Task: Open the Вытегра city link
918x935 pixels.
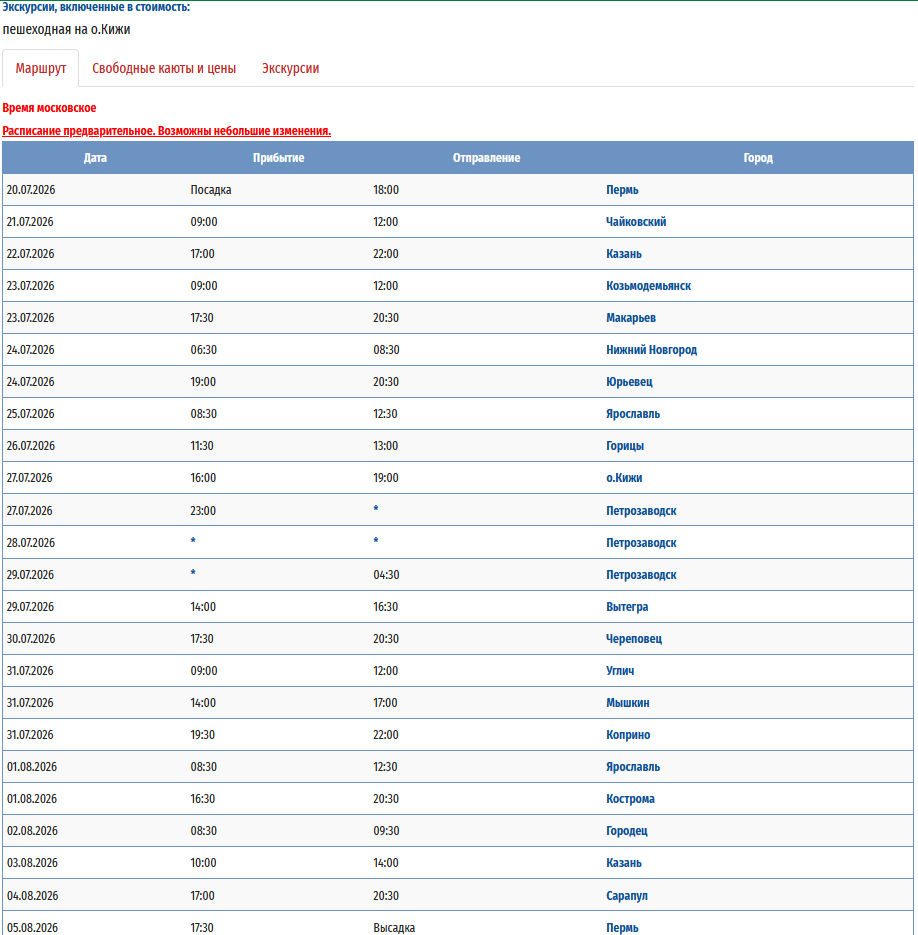Action: (627, 607)
